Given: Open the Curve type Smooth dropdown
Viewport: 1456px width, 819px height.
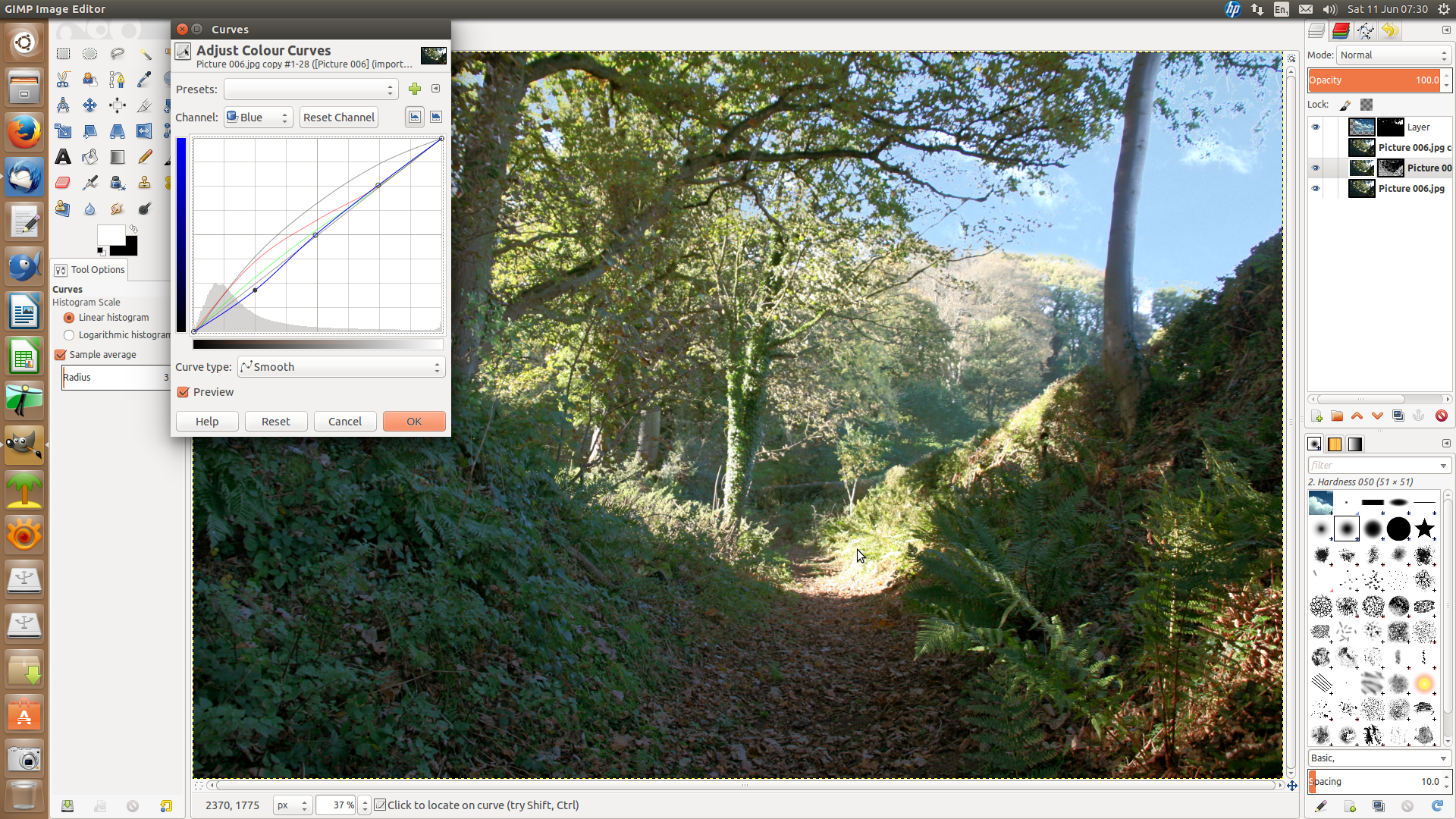Looking at the screenshot, I should point(341,367).
